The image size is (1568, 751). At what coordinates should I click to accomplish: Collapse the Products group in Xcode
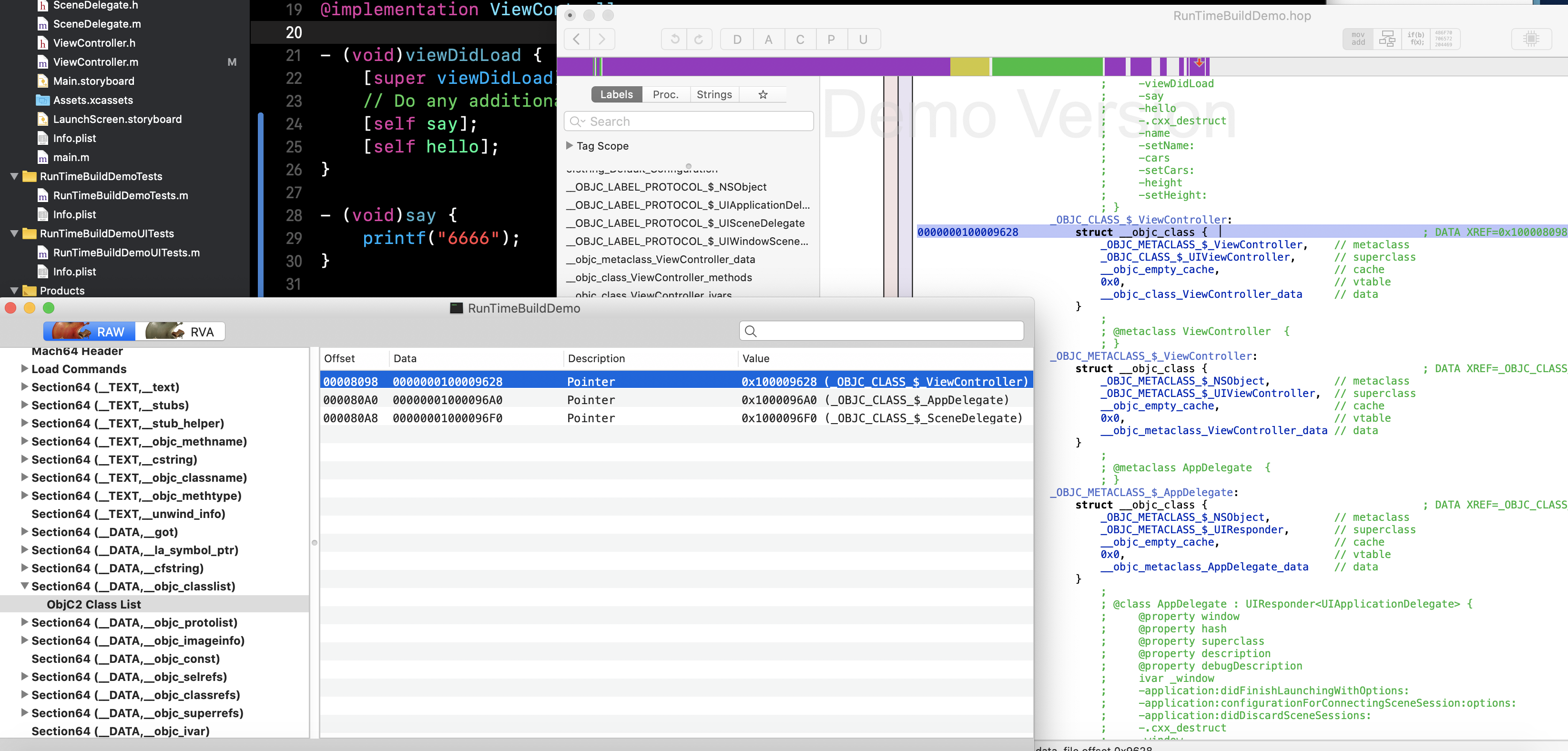tap(14, 290)
